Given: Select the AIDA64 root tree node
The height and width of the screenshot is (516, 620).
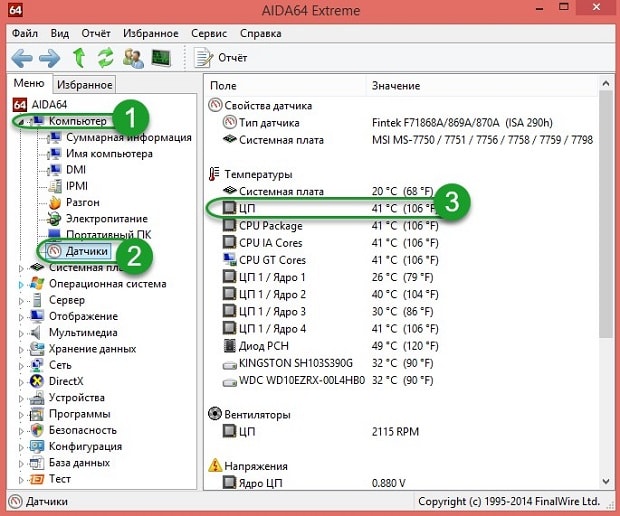Looking at the screenshot, I should tap(49, 104).
